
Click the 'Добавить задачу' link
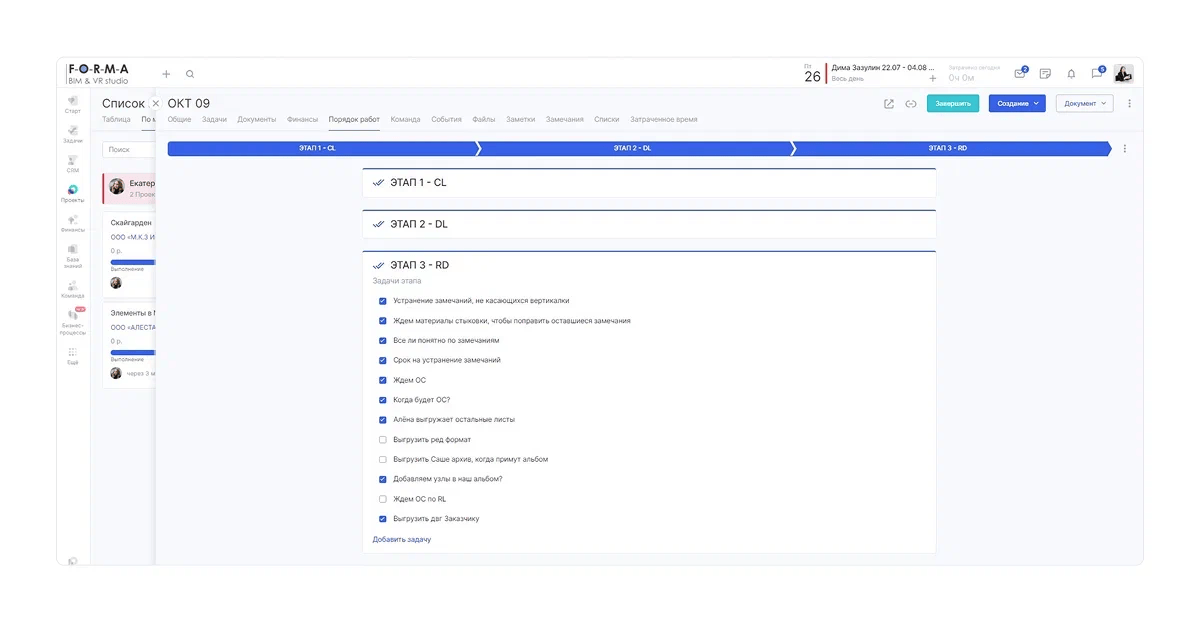coord(401,539)
